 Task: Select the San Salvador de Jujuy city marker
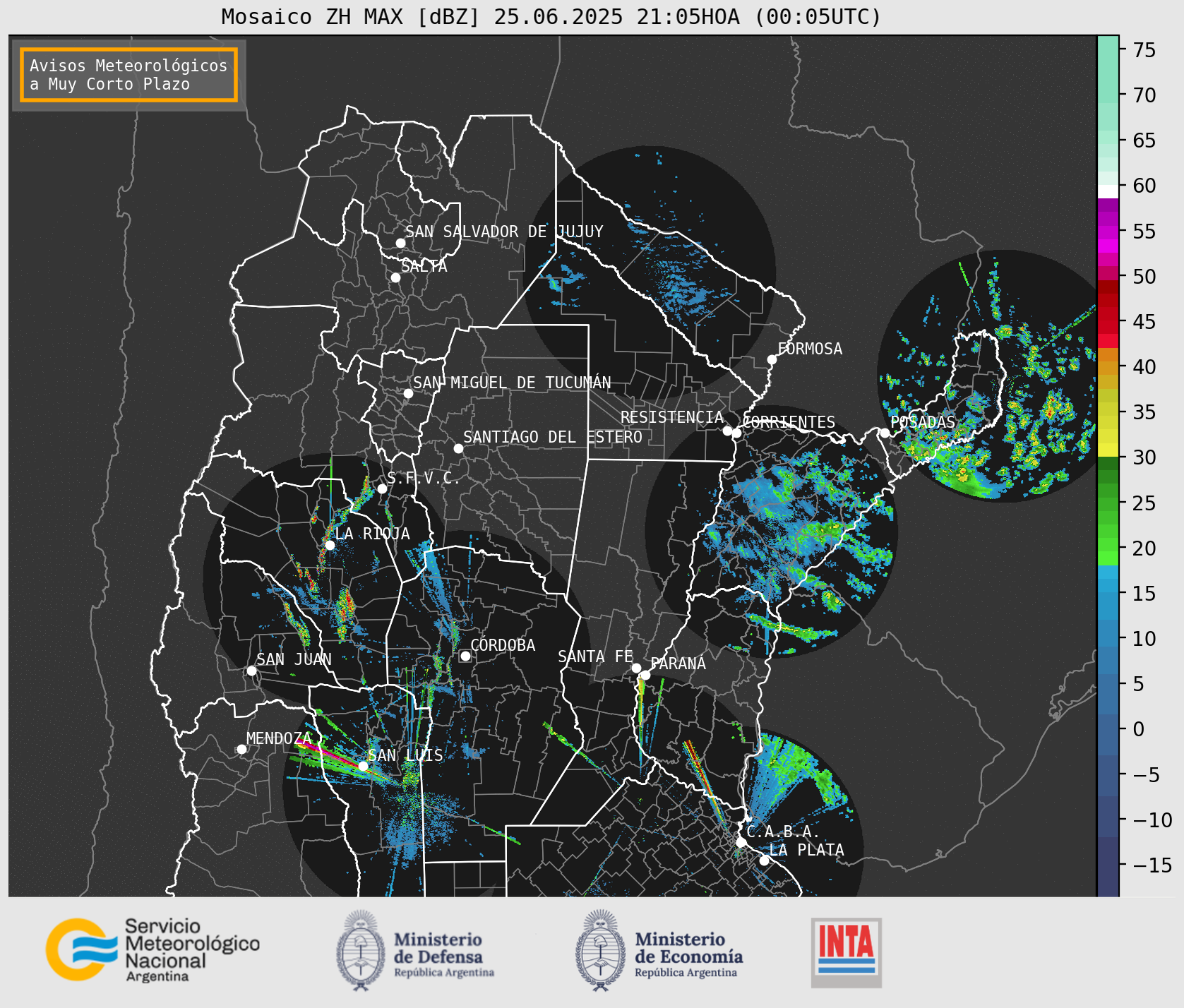click(400, 243)
